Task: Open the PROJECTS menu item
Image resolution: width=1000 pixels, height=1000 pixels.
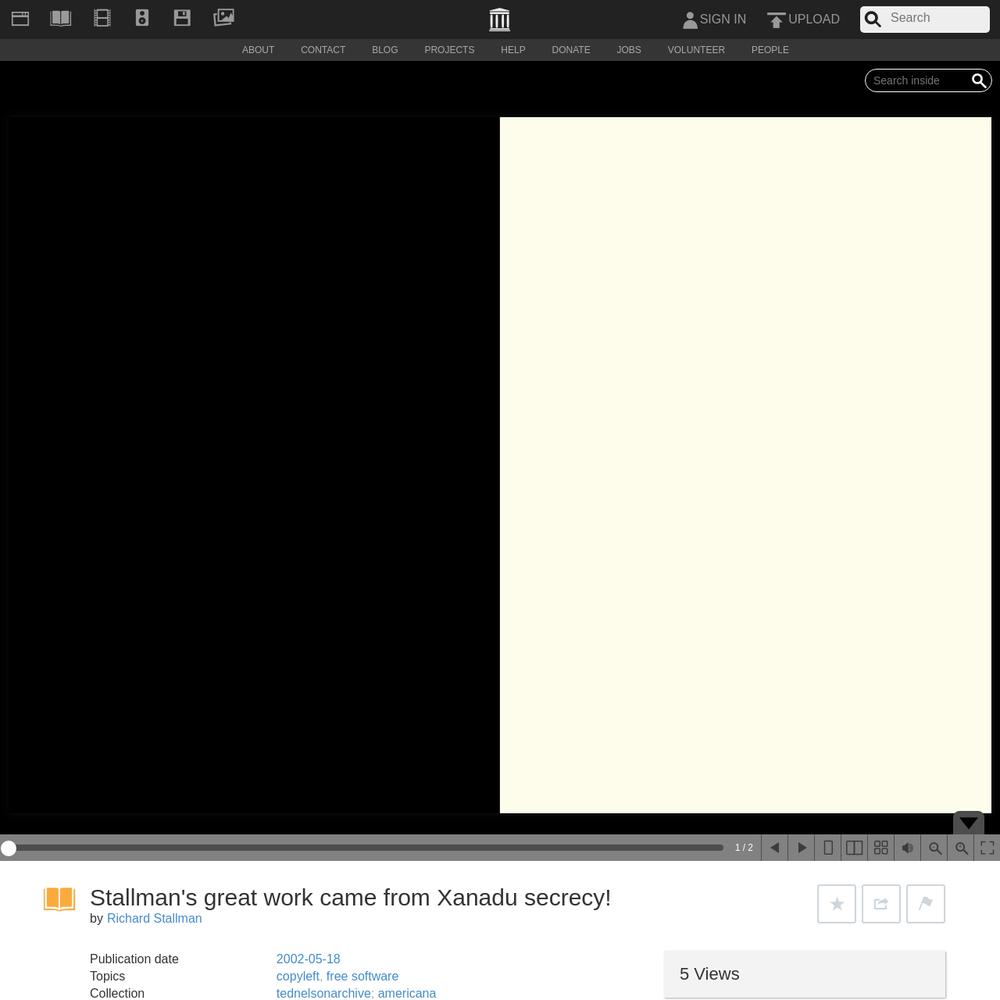Action: pos(449,50)
